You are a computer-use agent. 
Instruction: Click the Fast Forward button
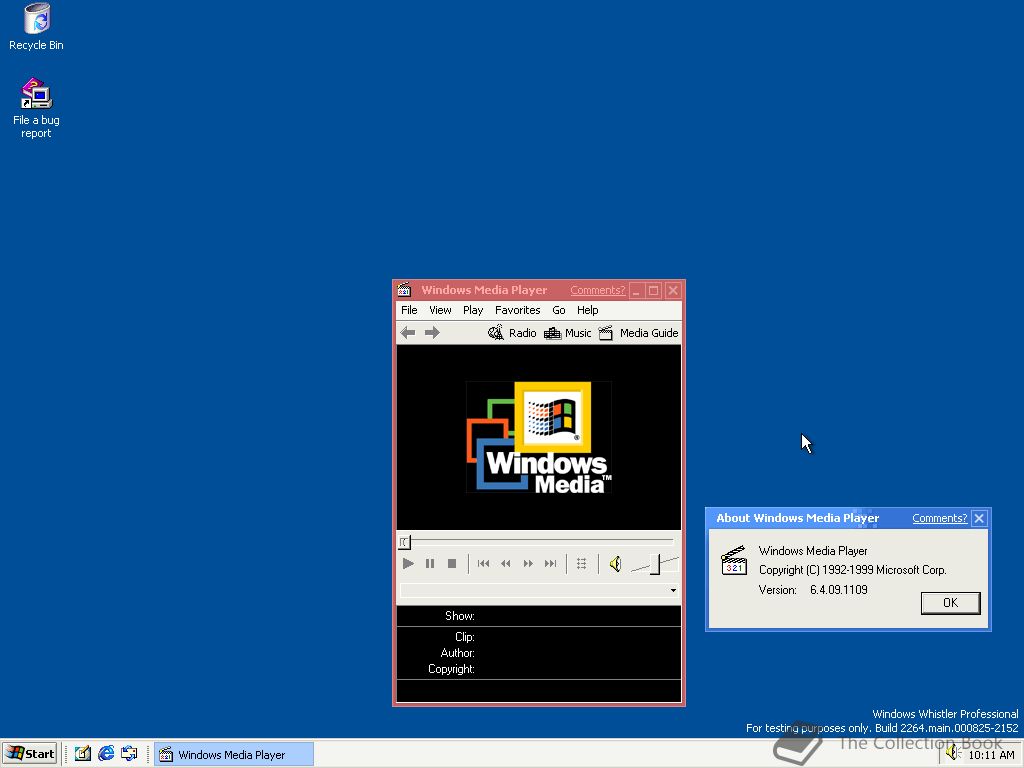coord(528,564)
